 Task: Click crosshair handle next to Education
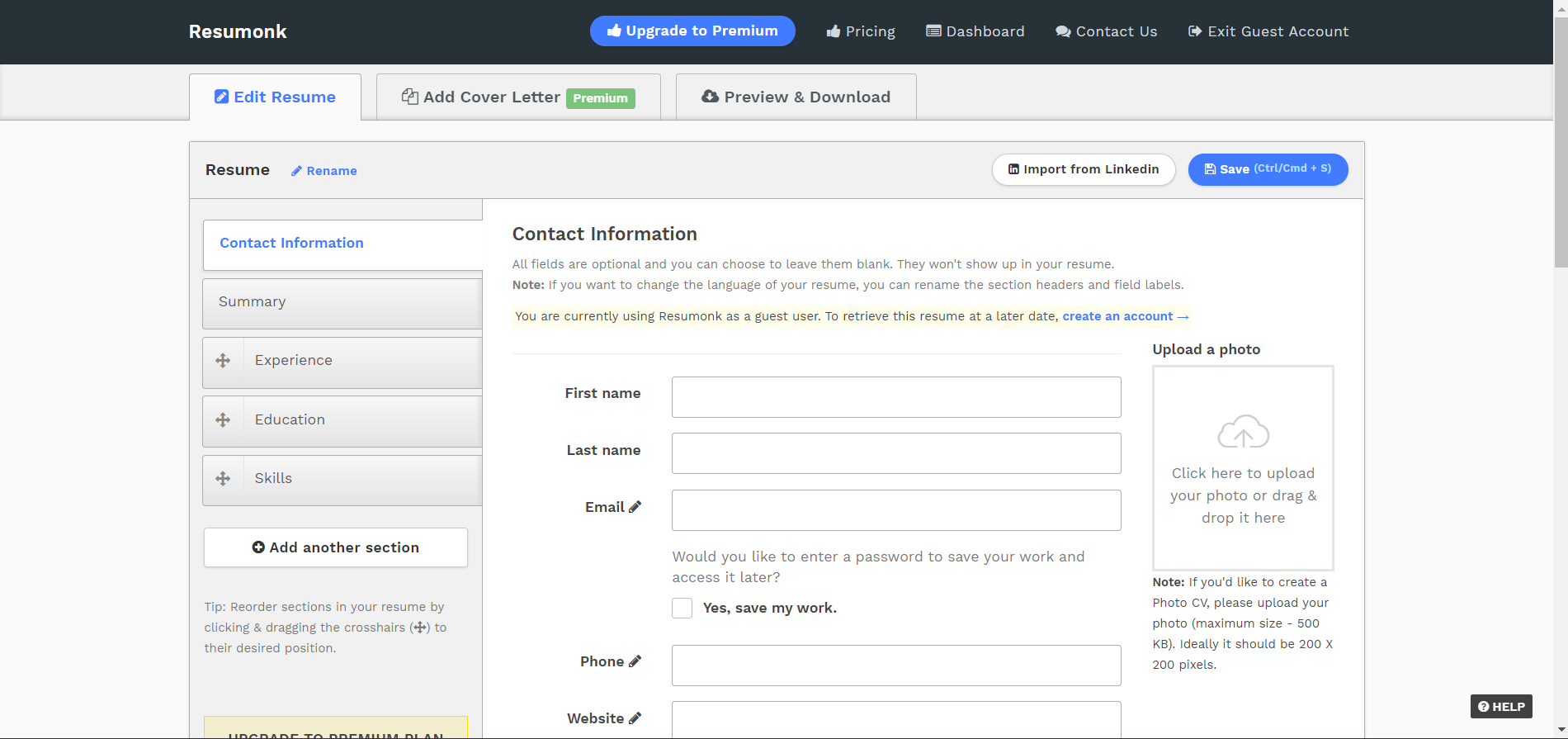(x=223, y=420)
